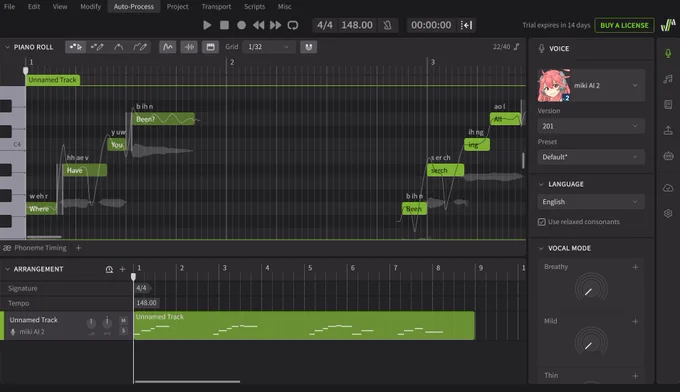Viewport: 680px width, 392px height.
Task: Toggle waveform display in piano roll
Action: pyautogui.click(x=190, y=47)
